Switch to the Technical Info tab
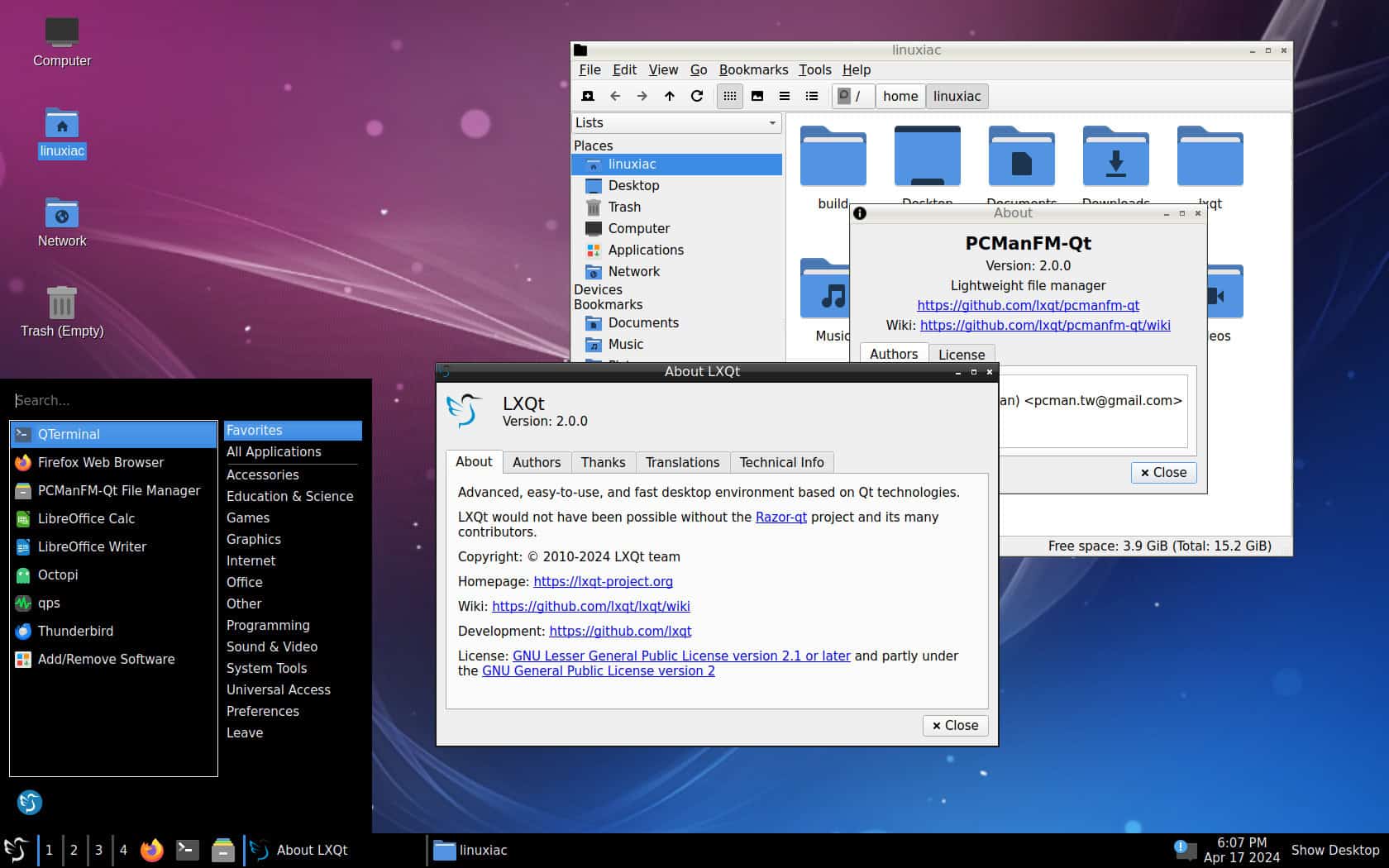Screen dimensions: 1389x868 tap(780, 462)
